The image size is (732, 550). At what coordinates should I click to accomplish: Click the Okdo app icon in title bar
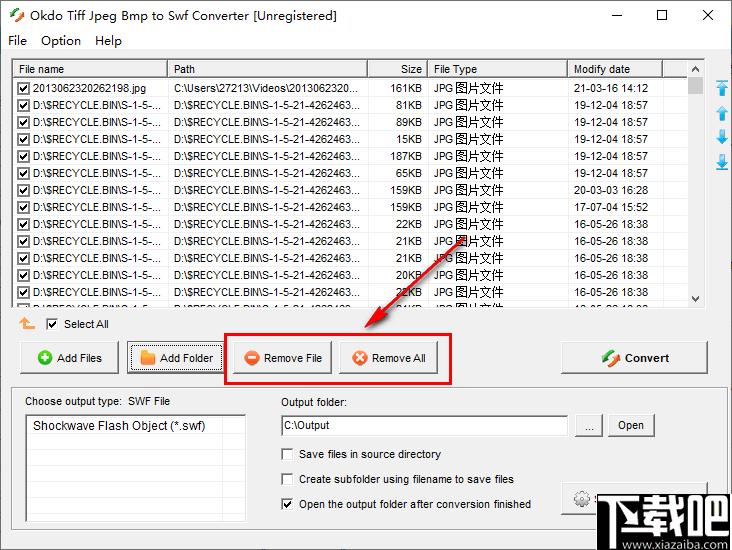(17, 15)
